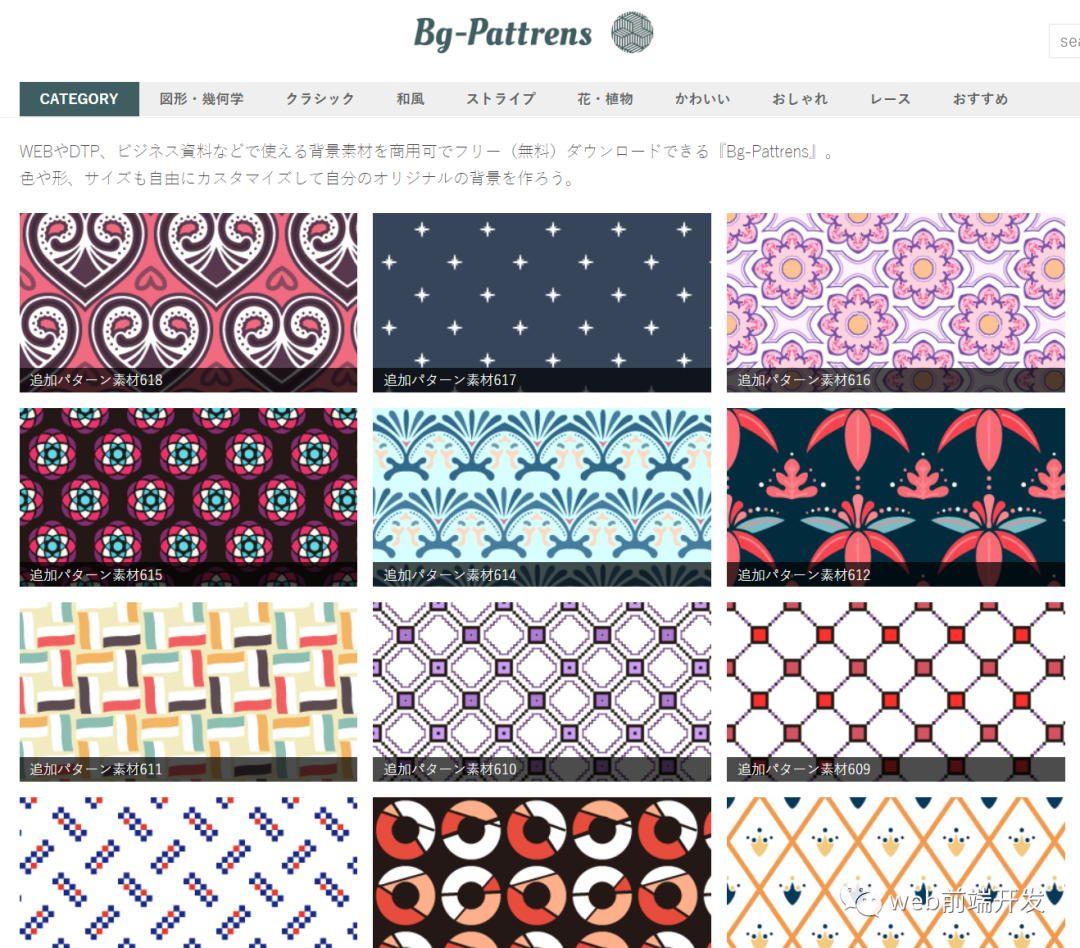Select the purple floral pattern 素材616
1080x948 pixels.
(x=895, y=302)
